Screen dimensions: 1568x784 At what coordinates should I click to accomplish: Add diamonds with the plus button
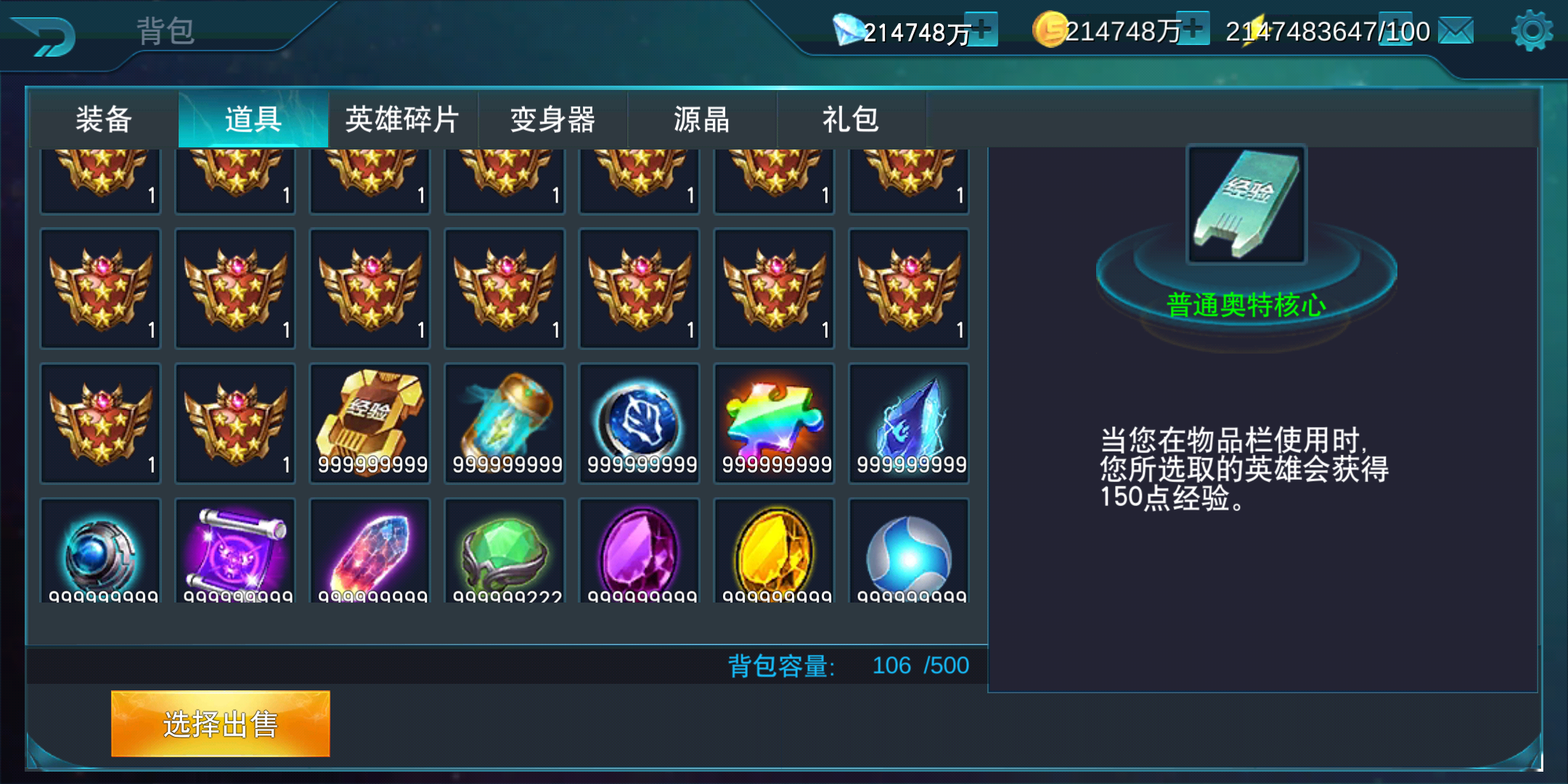tap(983, 30)
